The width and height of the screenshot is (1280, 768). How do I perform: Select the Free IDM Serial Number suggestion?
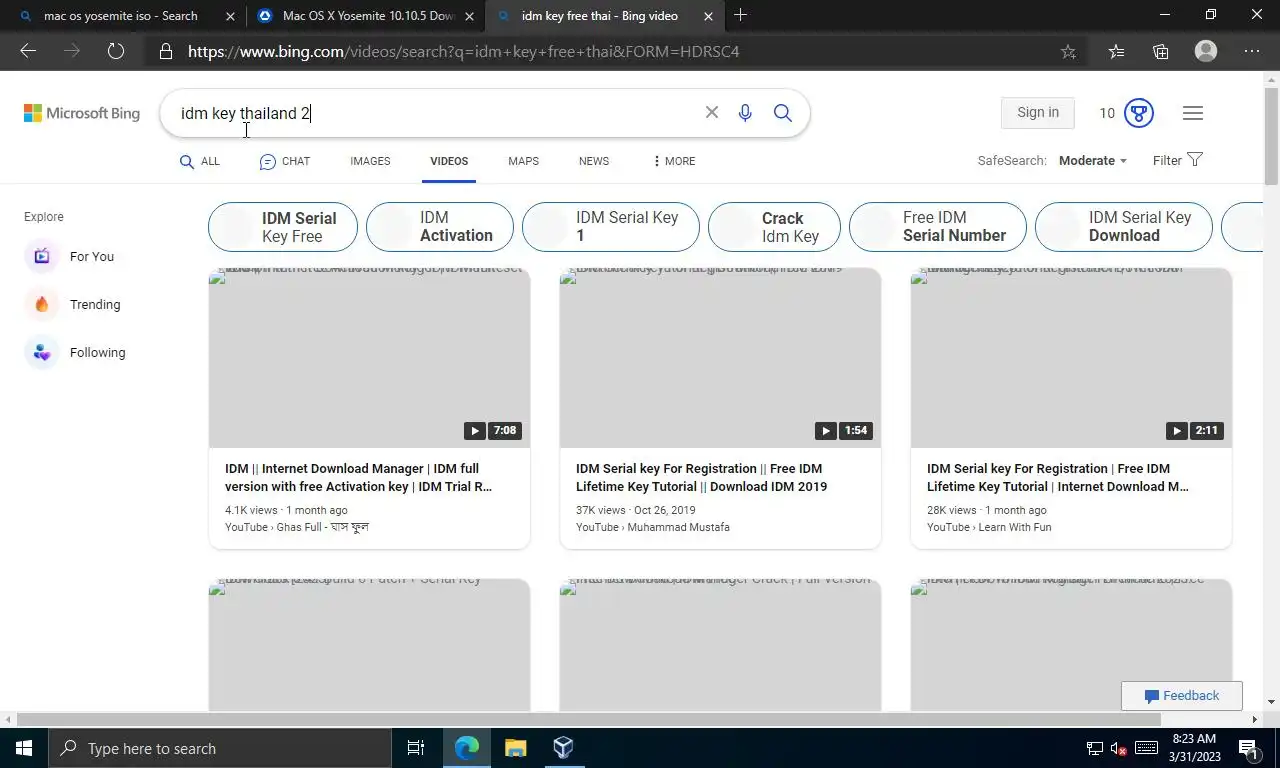pyautogui.click(x=938, y=227)
